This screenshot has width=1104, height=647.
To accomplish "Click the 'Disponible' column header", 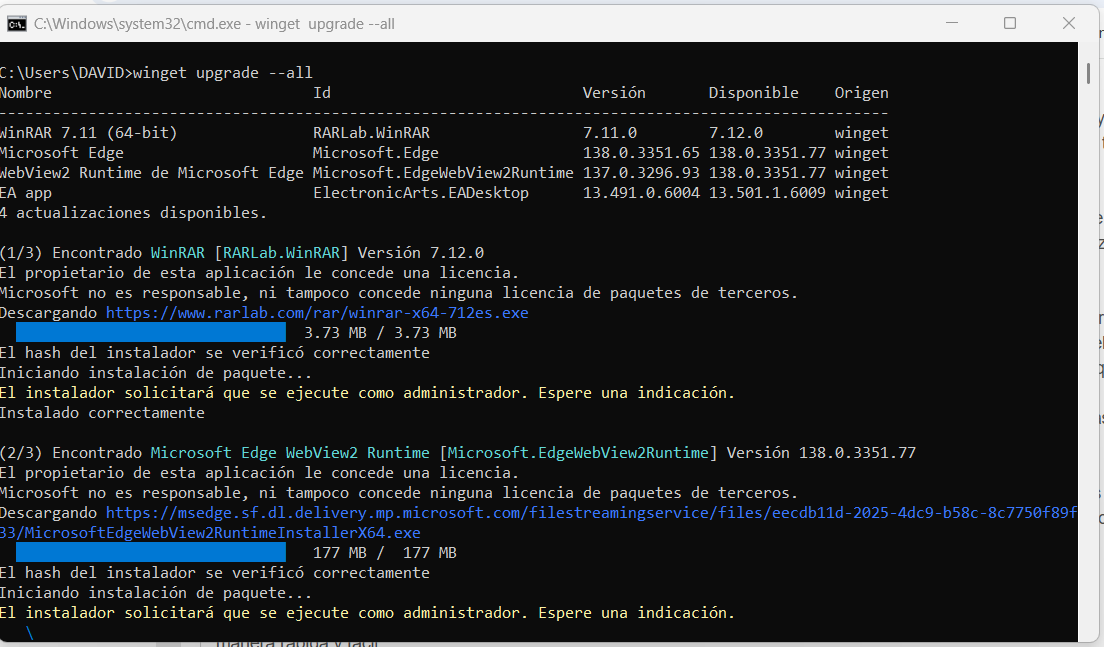I will point(753,93).
